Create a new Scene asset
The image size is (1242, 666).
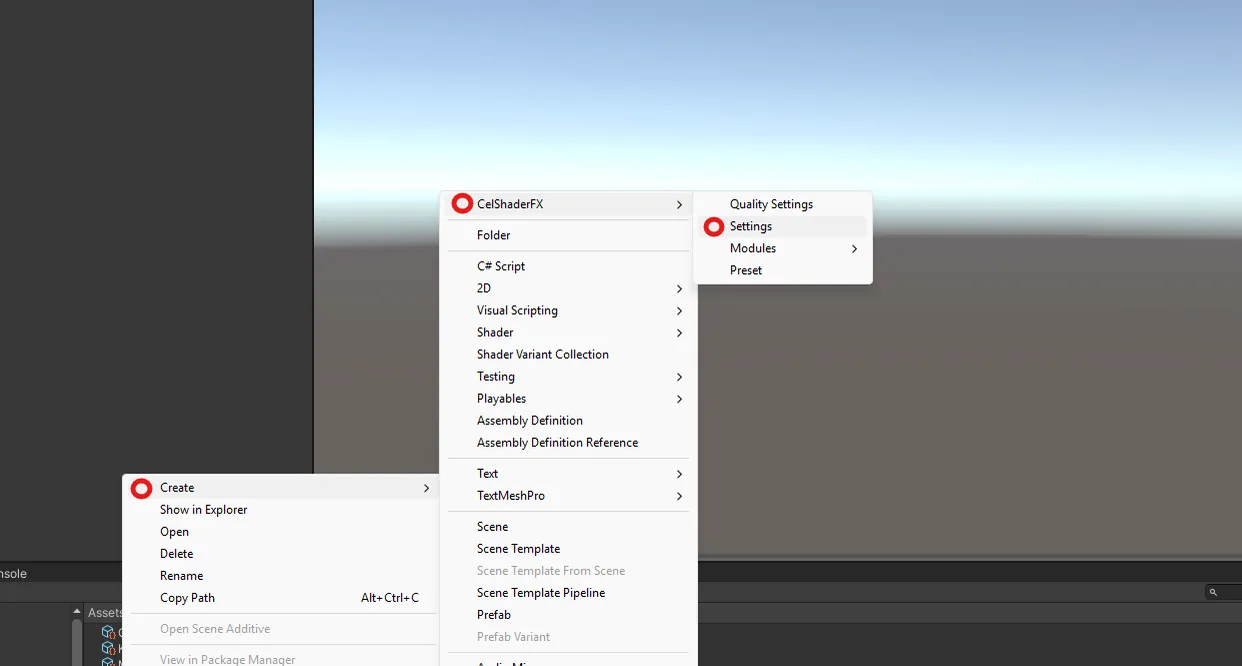click(x=567, y=526)
